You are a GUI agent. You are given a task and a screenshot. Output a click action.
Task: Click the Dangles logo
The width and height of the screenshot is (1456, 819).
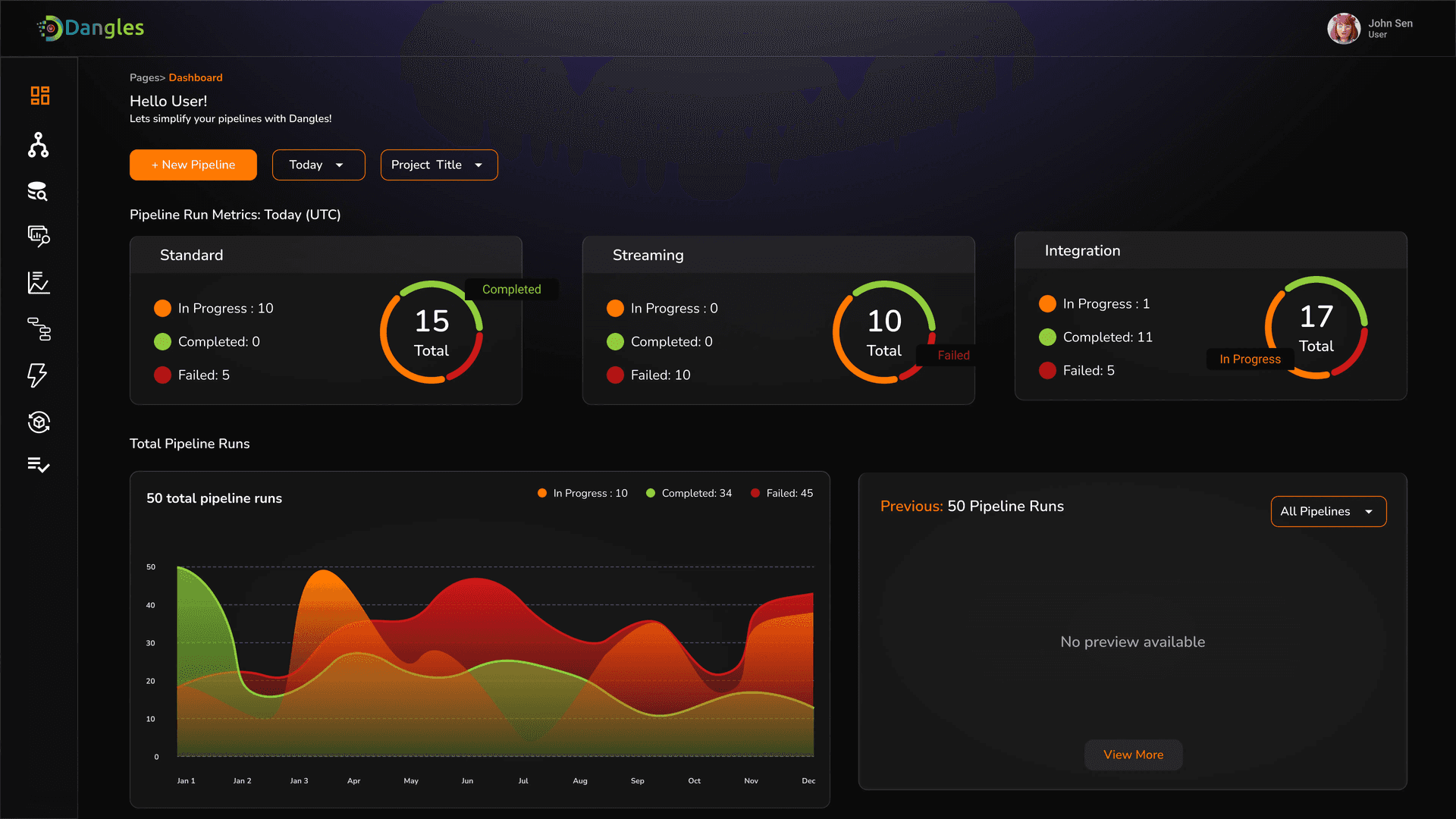tap(91, 28)
